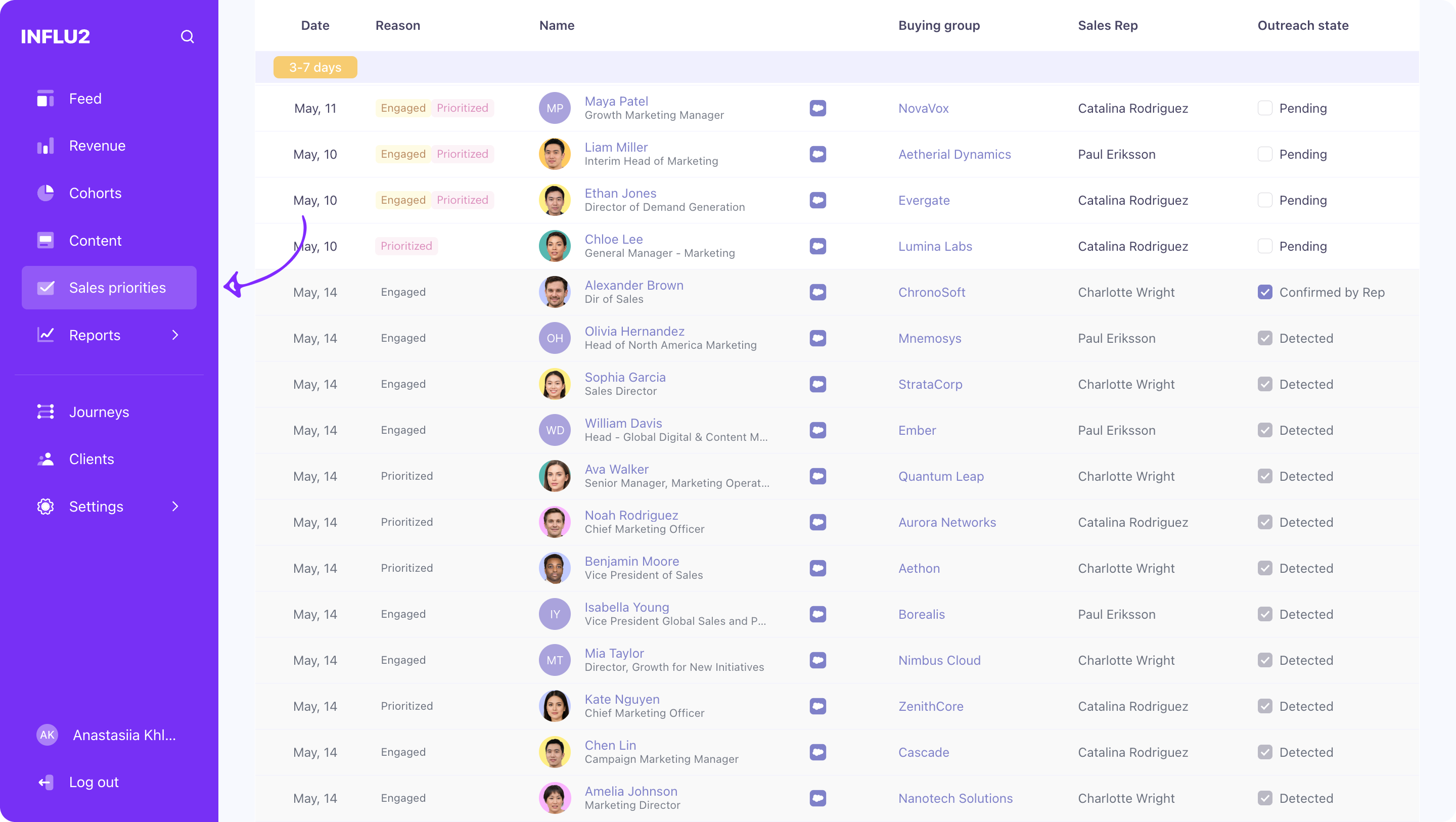Open the CRM icon for Liam Miller
The width and height of the screenshot is (1456, 822).
click(817, 154)
